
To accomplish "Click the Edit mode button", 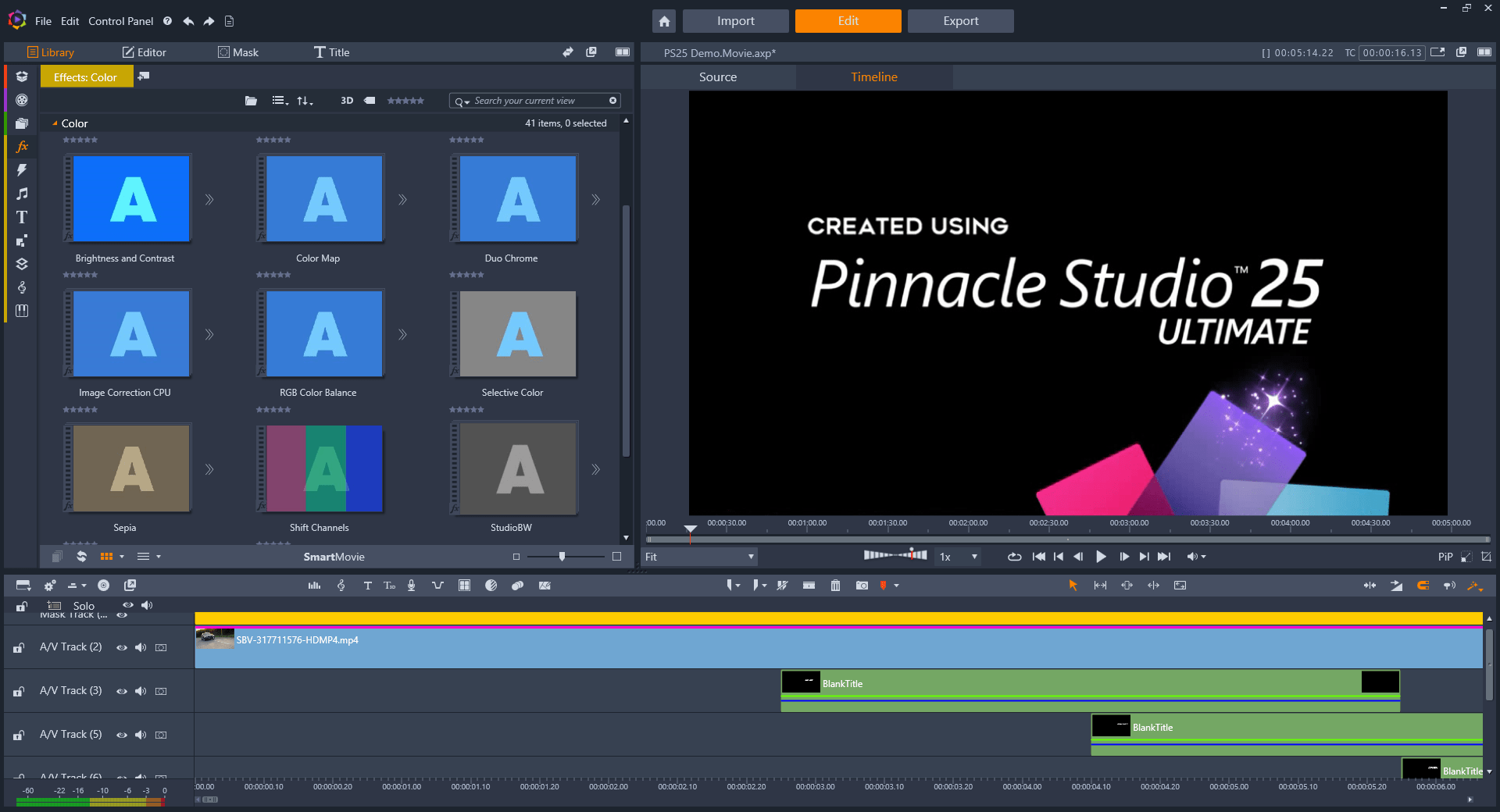I will [x=848, y=21].
